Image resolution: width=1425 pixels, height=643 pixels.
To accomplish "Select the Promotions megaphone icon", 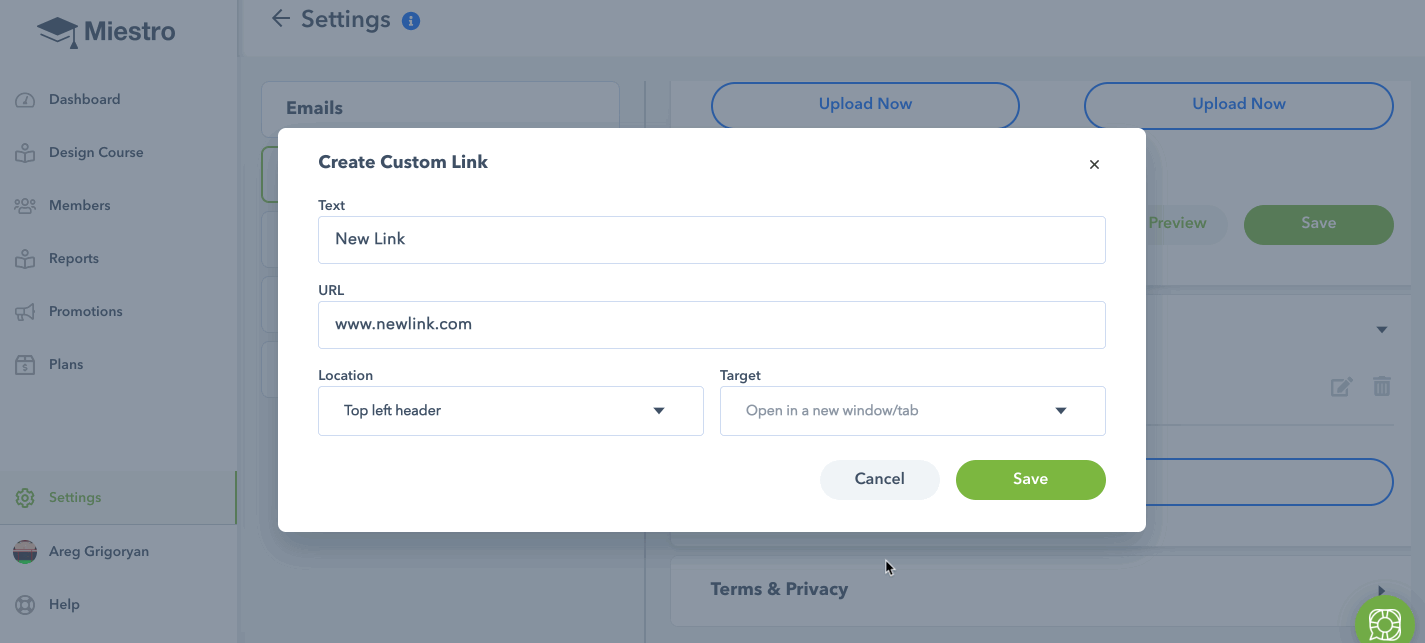I will (x=25, y=312).
